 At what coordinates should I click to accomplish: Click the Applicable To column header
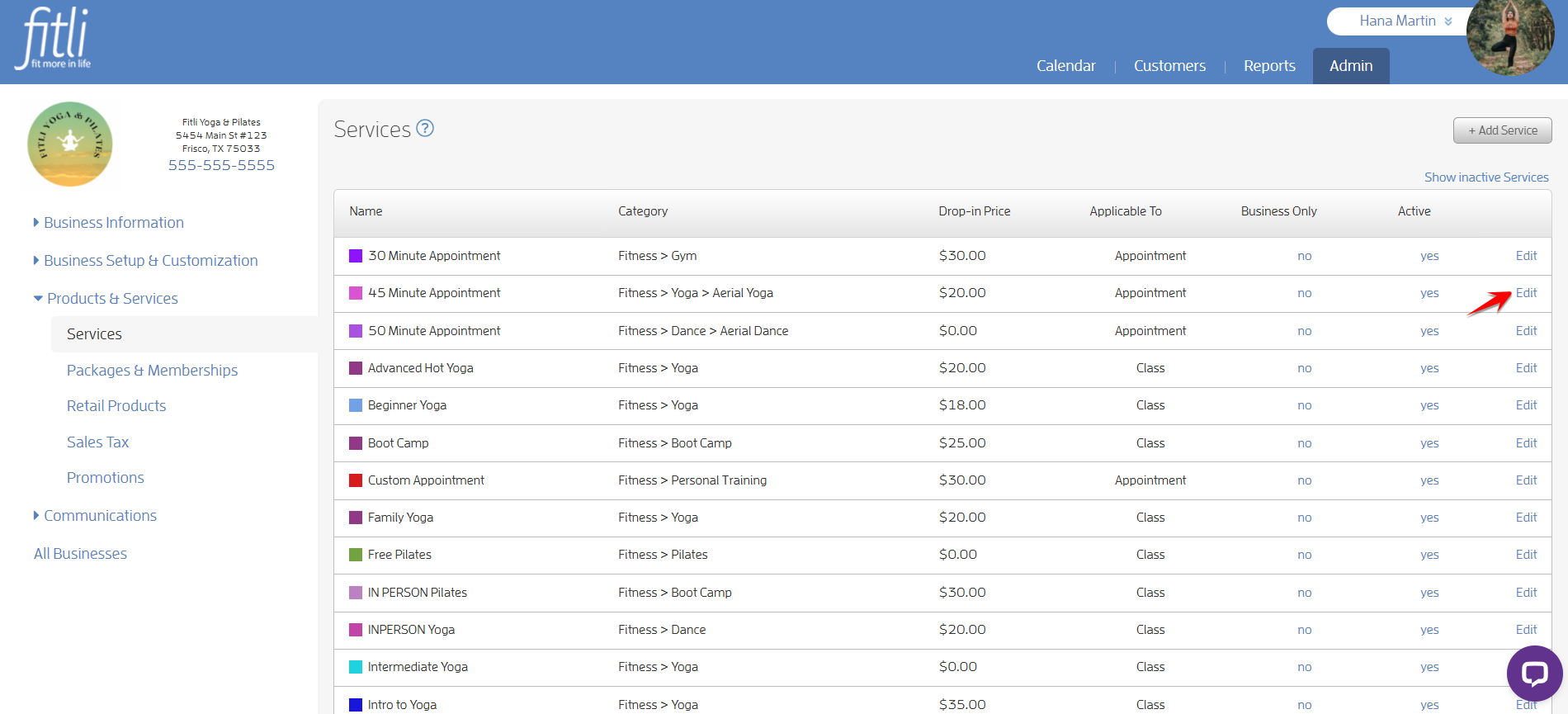[1125, 211]
